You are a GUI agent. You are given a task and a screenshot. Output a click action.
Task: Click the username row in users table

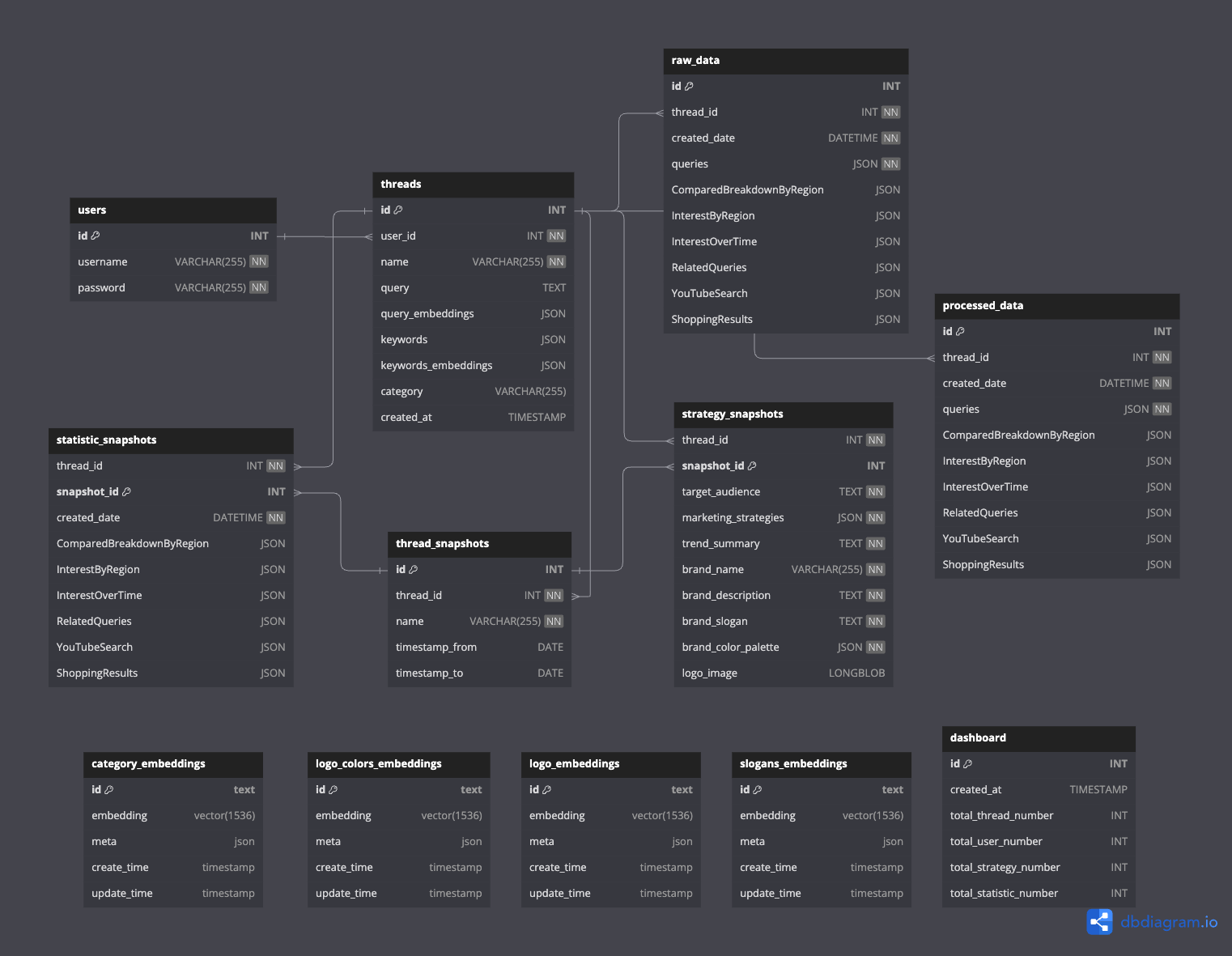[x=173, y=262]
